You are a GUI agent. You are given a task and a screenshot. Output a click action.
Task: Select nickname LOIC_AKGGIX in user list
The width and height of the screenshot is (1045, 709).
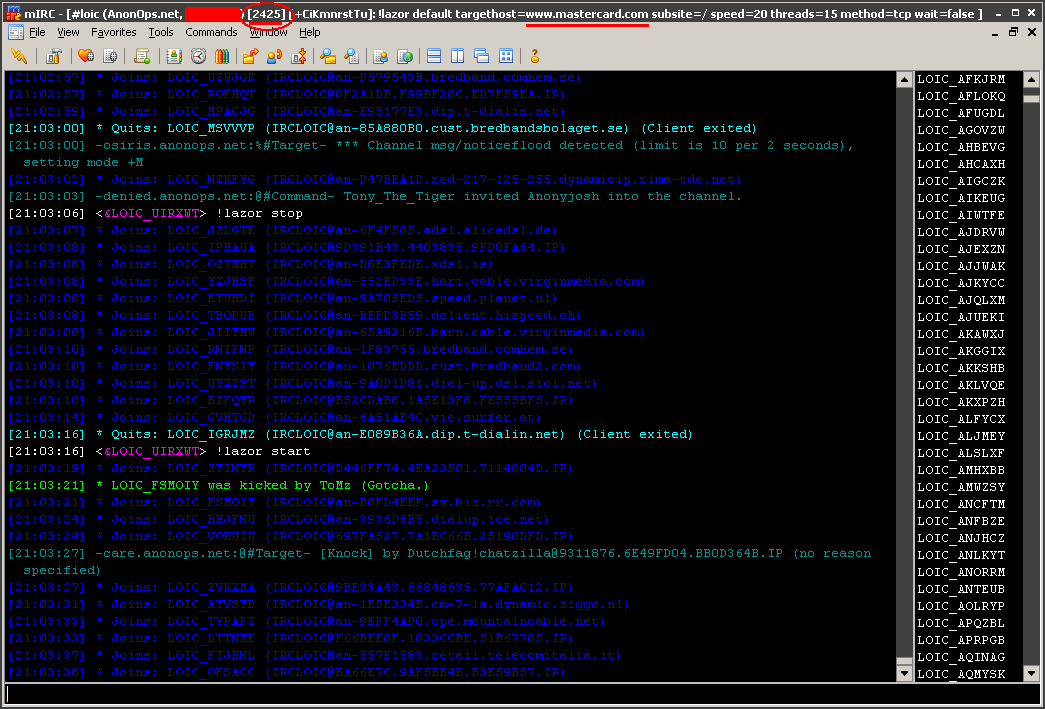tap(960, 351)
